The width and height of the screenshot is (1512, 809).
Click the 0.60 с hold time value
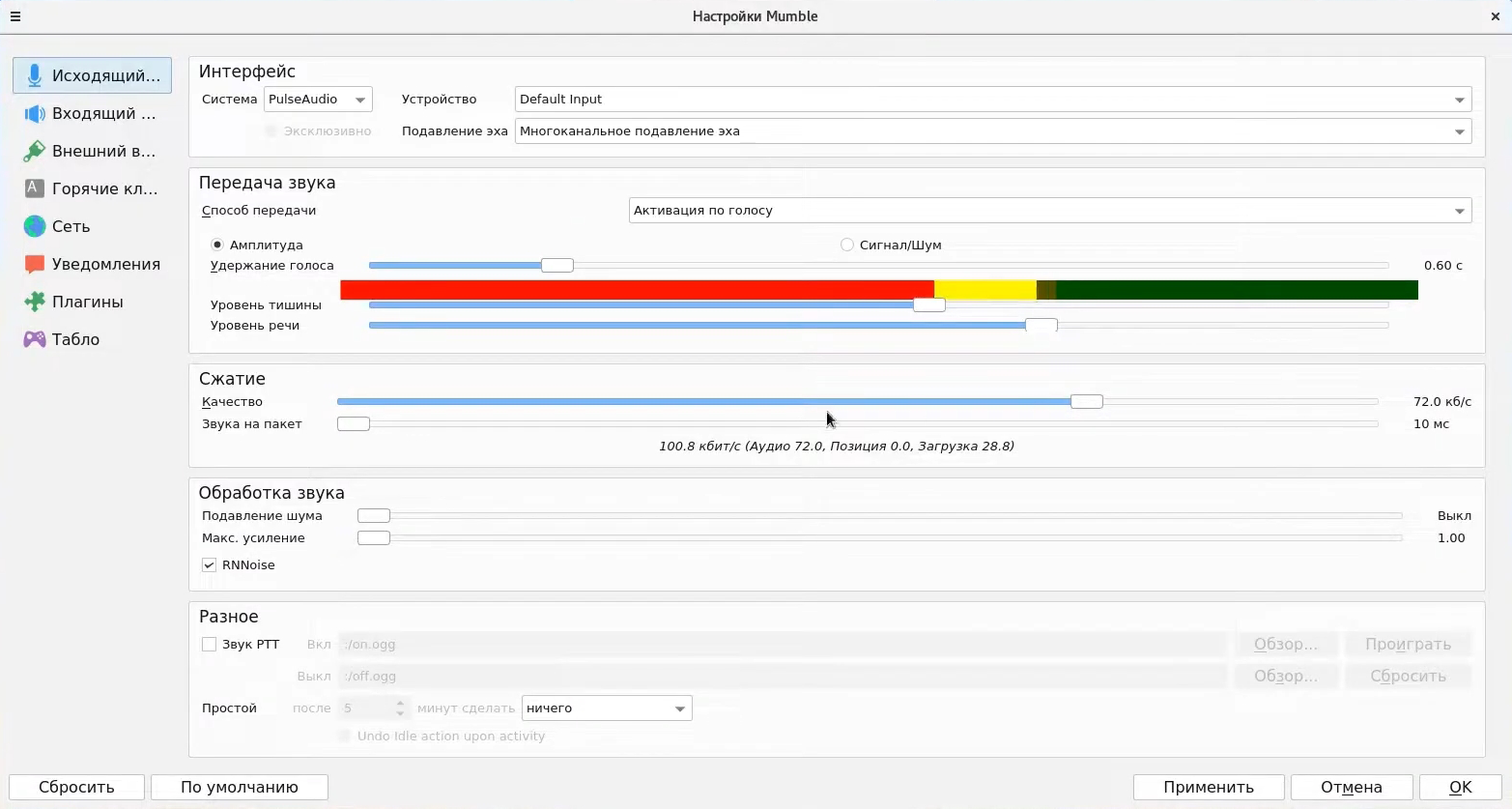coord(1443,266)
